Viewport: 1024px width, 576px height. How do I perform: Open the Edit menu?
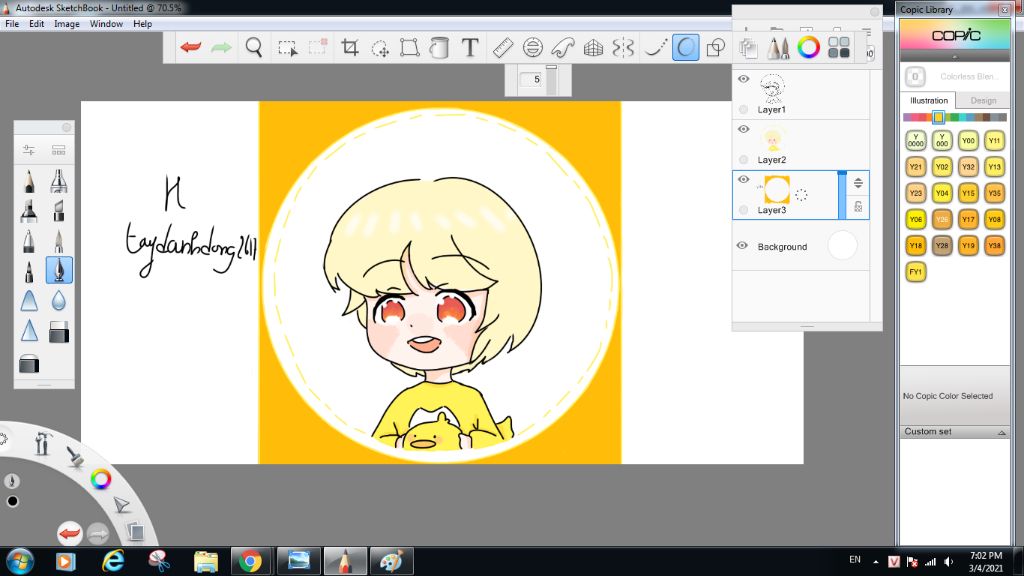tap(37, 24)
